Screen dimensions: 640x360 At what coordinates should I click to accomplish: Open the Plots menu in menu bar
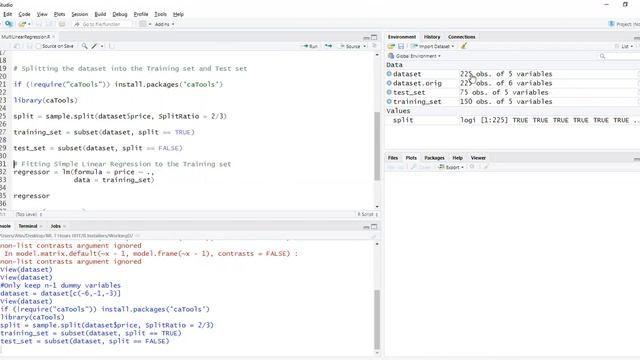pyautogui.click(x=60, y=14)
